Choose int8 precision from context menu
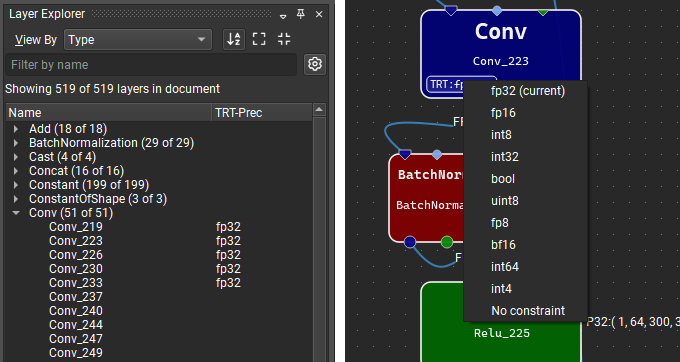This screenshot has height=362, width=680. coord(526,135)
